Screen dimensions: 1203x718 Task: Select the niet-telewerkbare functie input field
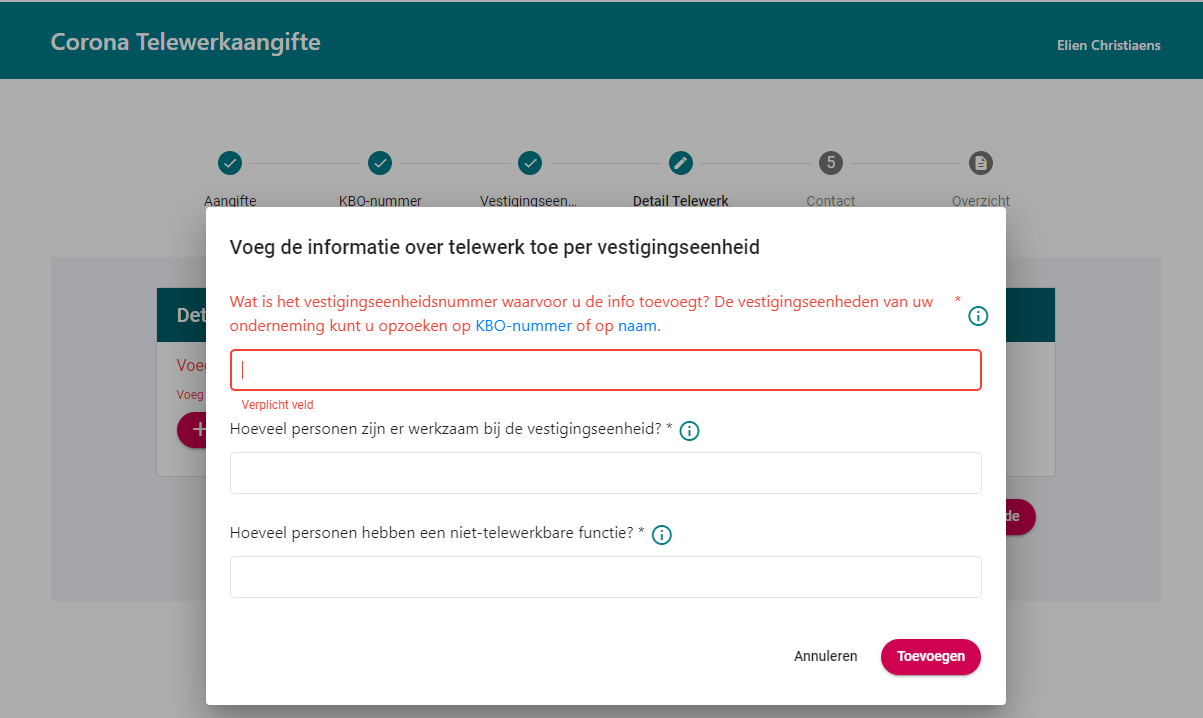[606, 577]
